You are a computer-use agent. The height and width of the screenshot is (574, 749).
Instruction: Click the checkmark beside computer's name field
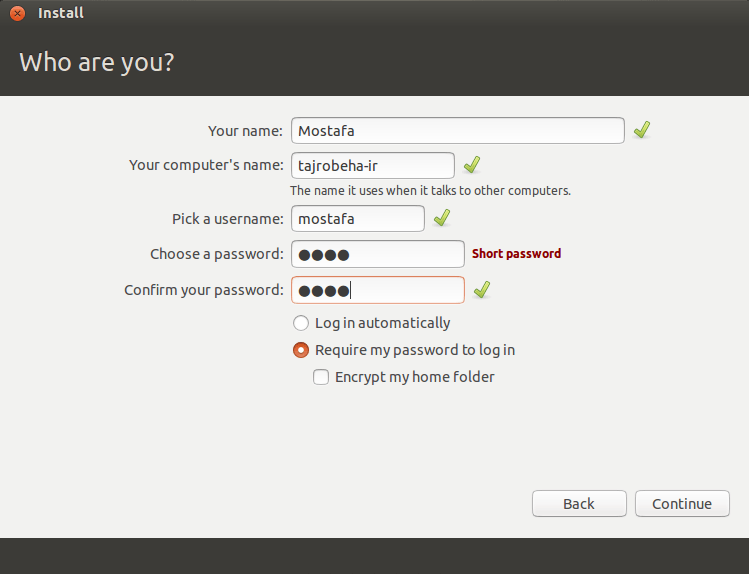[x=472, y=165]
